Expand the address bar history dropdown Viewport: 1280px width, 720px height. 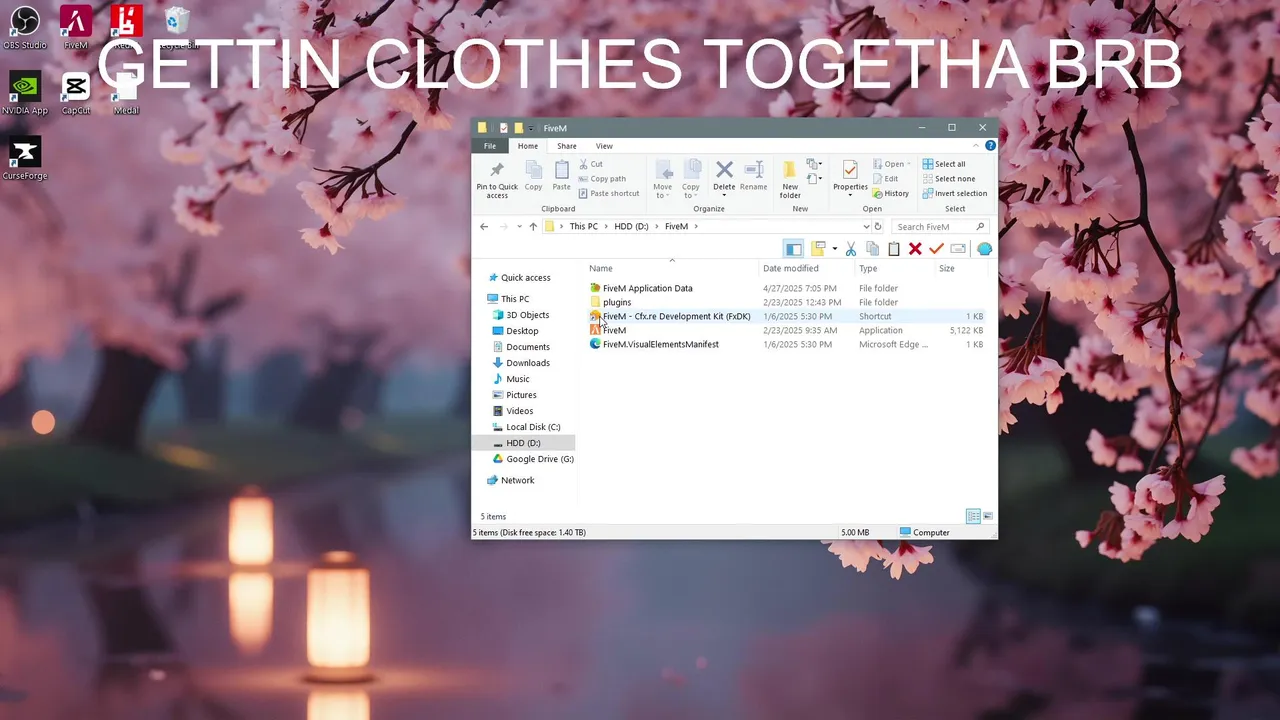coord(866,227)
